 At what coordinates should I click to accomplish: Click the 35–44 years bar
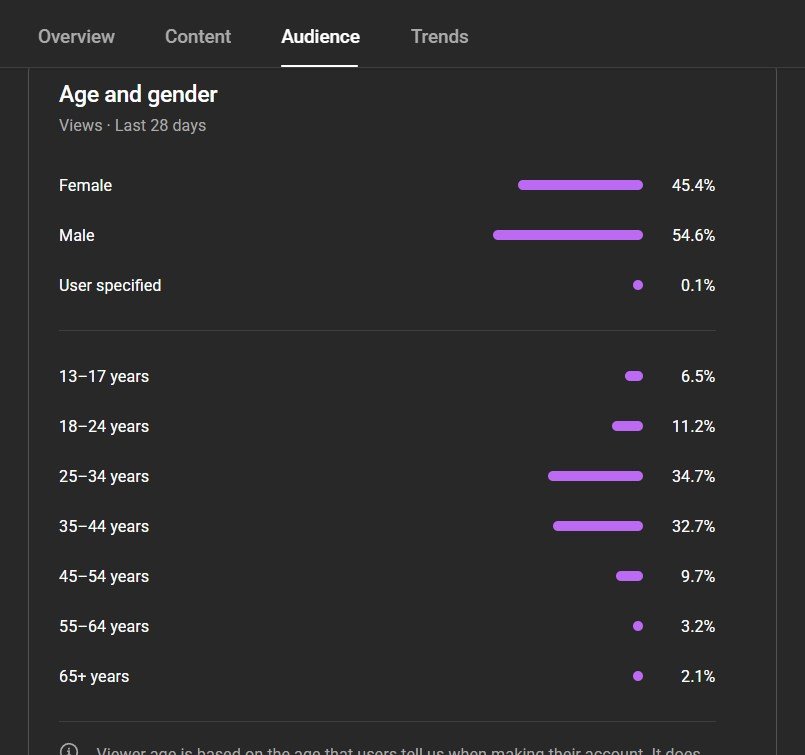(x=598, y=526)
